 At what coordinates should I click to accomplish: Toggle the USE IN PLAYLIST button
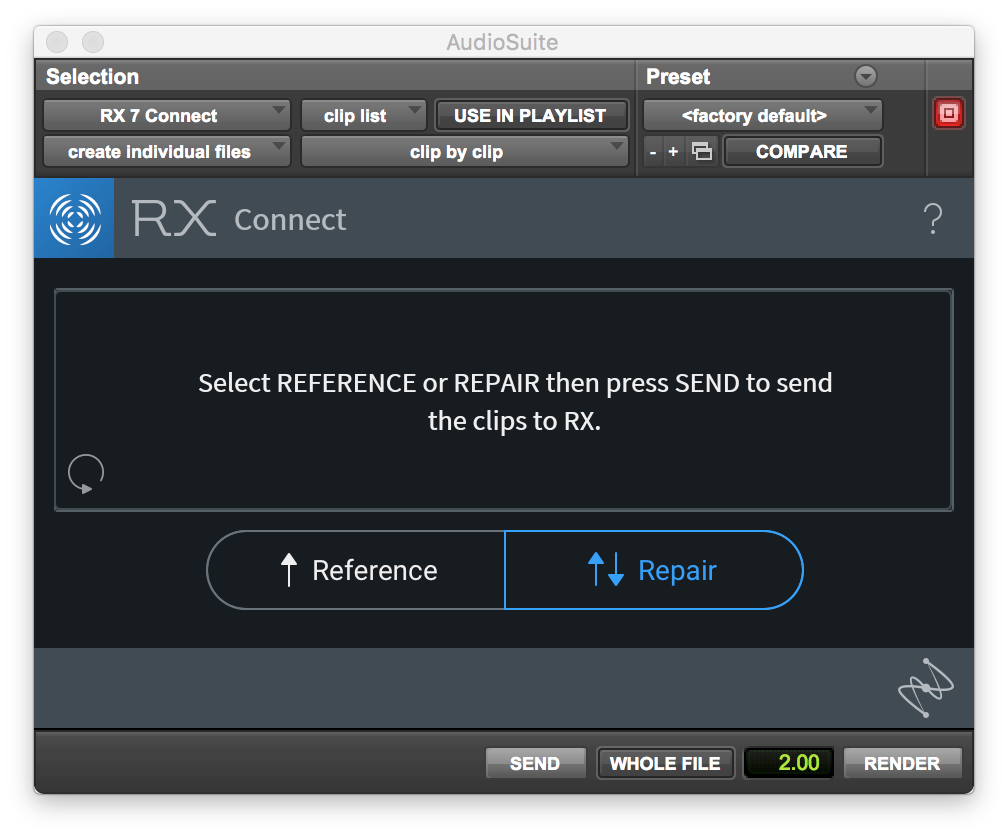(x=530, y=116)
